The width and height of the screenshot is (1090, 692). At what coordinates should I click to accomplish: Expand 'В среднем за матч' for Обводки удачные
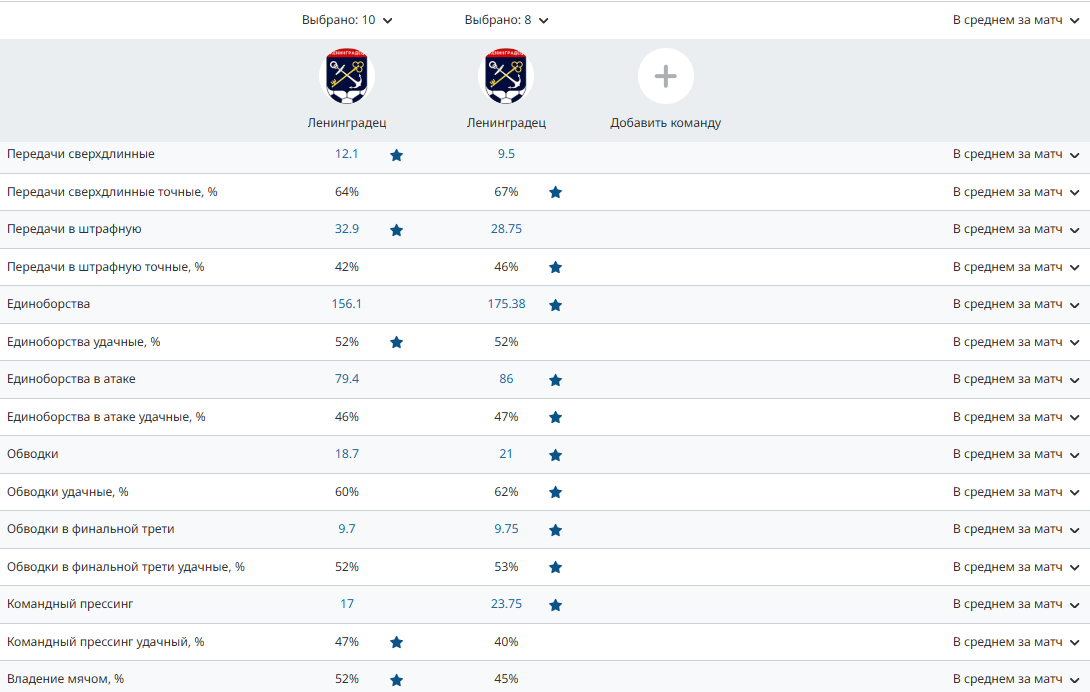point(1016,492)
